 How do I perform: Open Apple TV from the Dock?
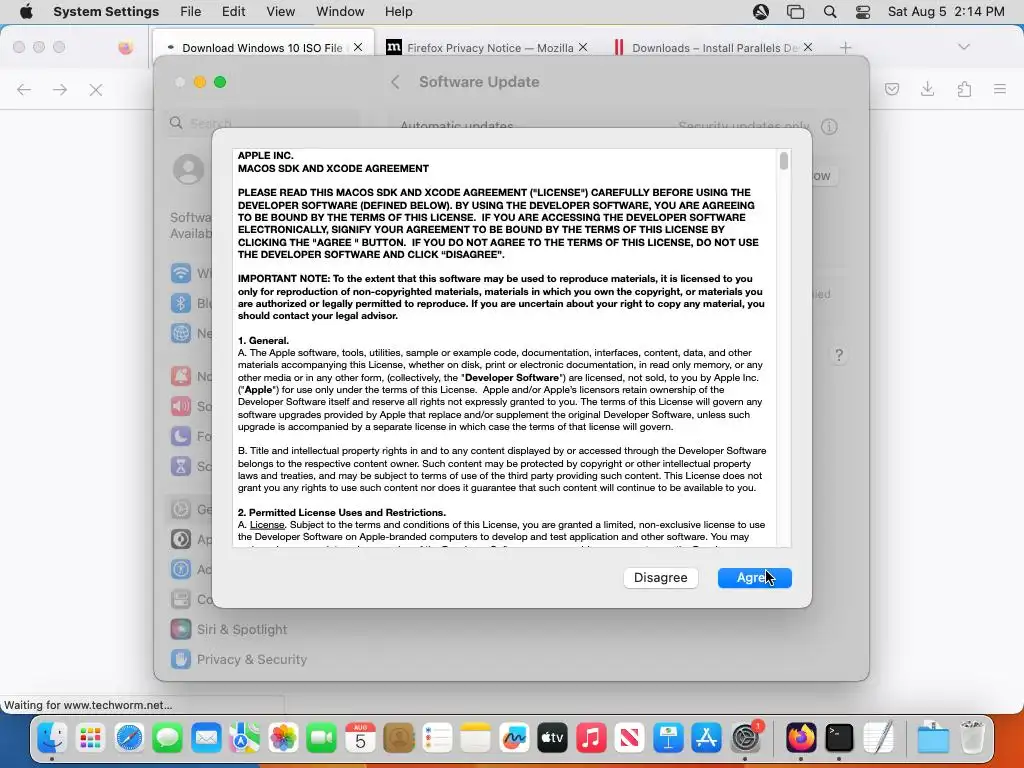[552, 738]
